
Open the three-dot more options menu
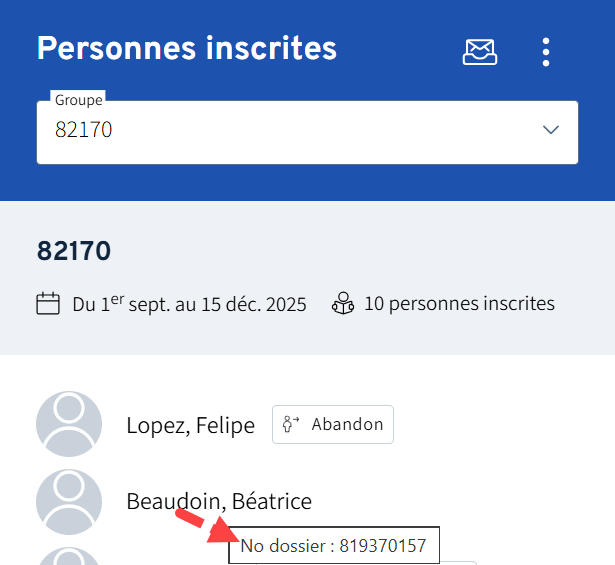[x=546, y=52]
